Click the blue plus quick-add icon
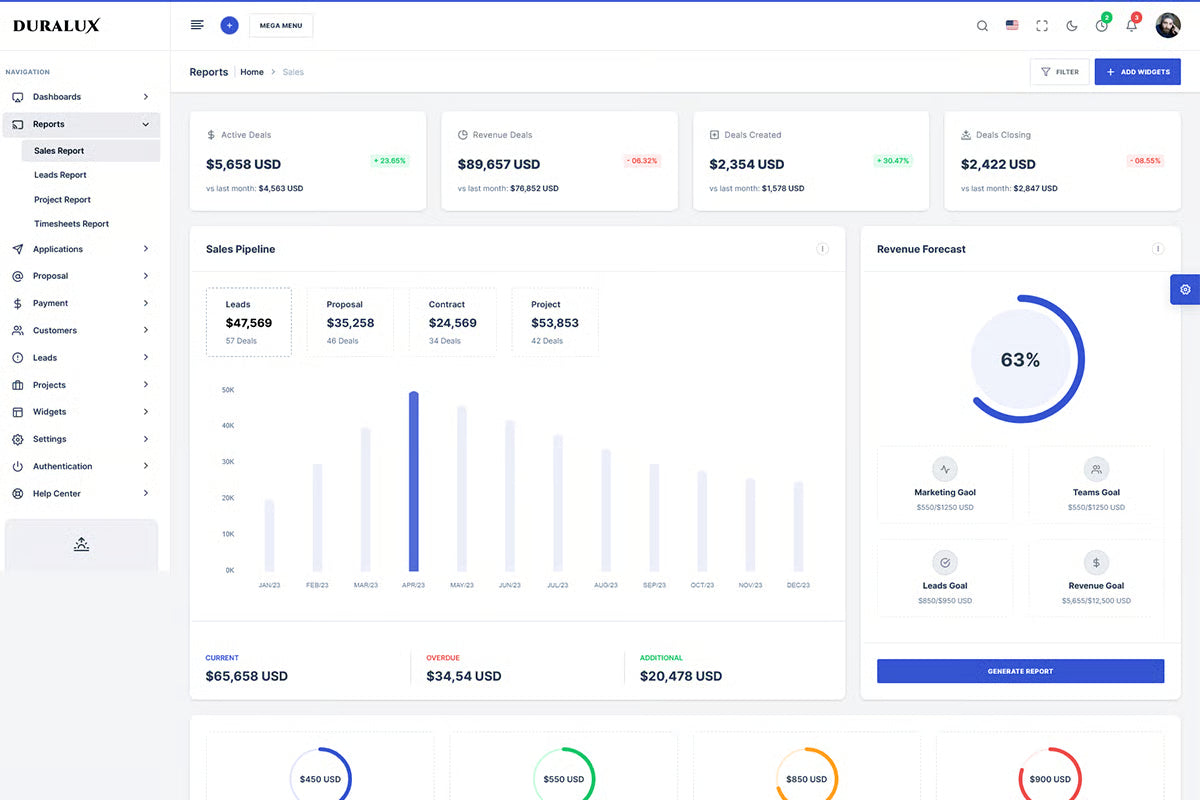This screenshot has height=800, width=1200. [x=229, y=25]
